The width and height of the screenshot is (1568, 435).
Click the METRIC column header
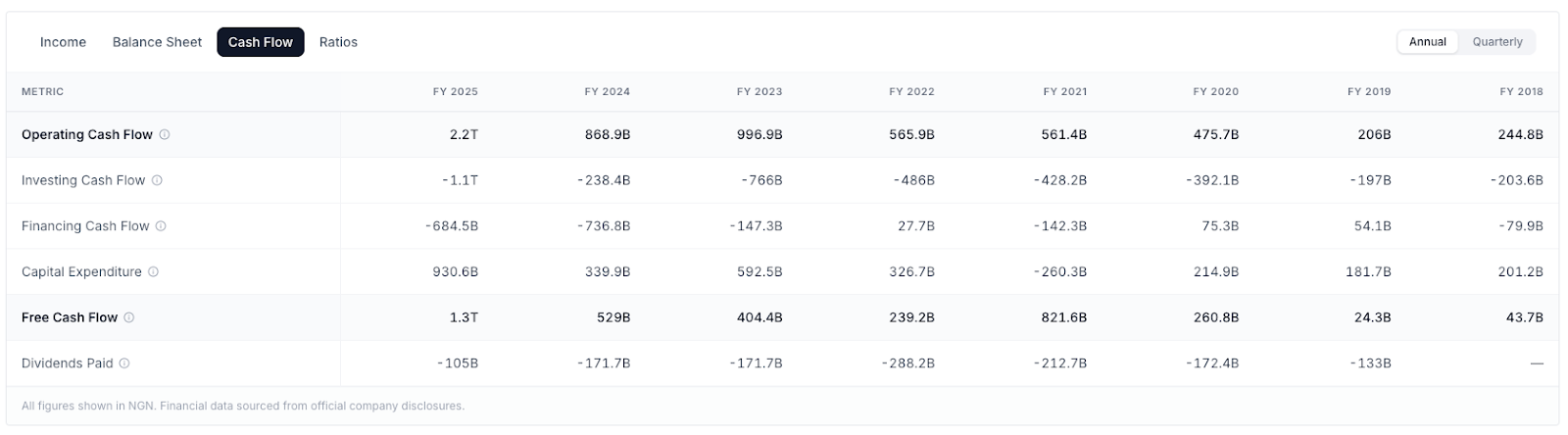(x=42, y=91)
